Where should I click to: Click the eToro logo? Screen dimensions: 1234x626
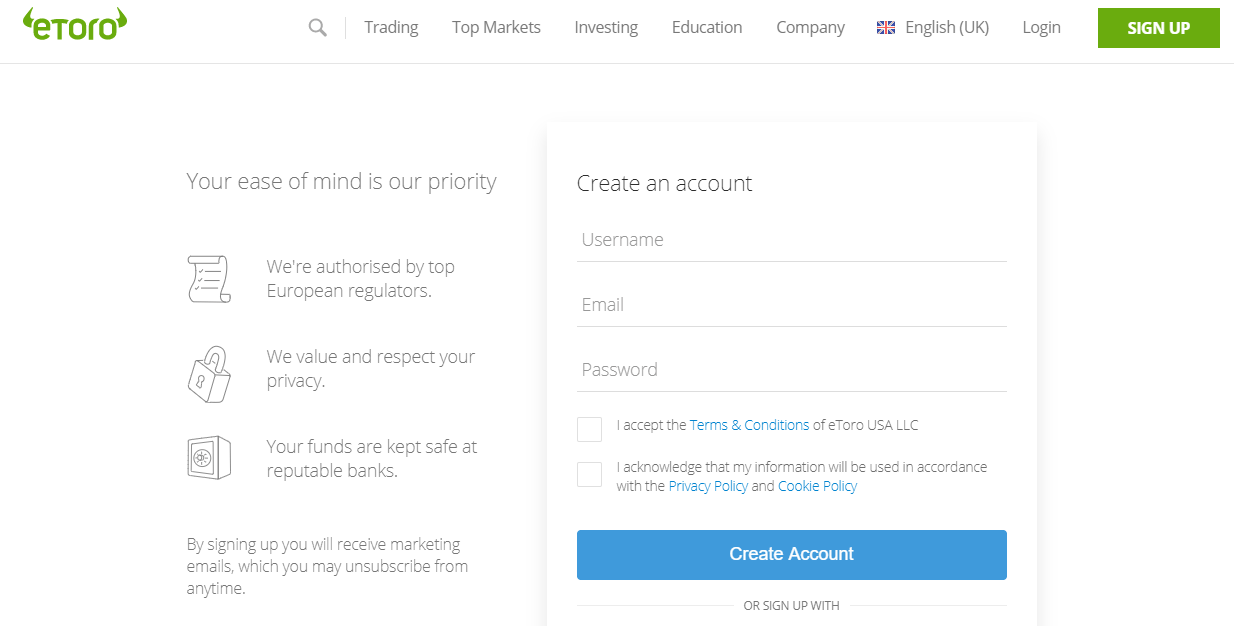tap(74, 23)
